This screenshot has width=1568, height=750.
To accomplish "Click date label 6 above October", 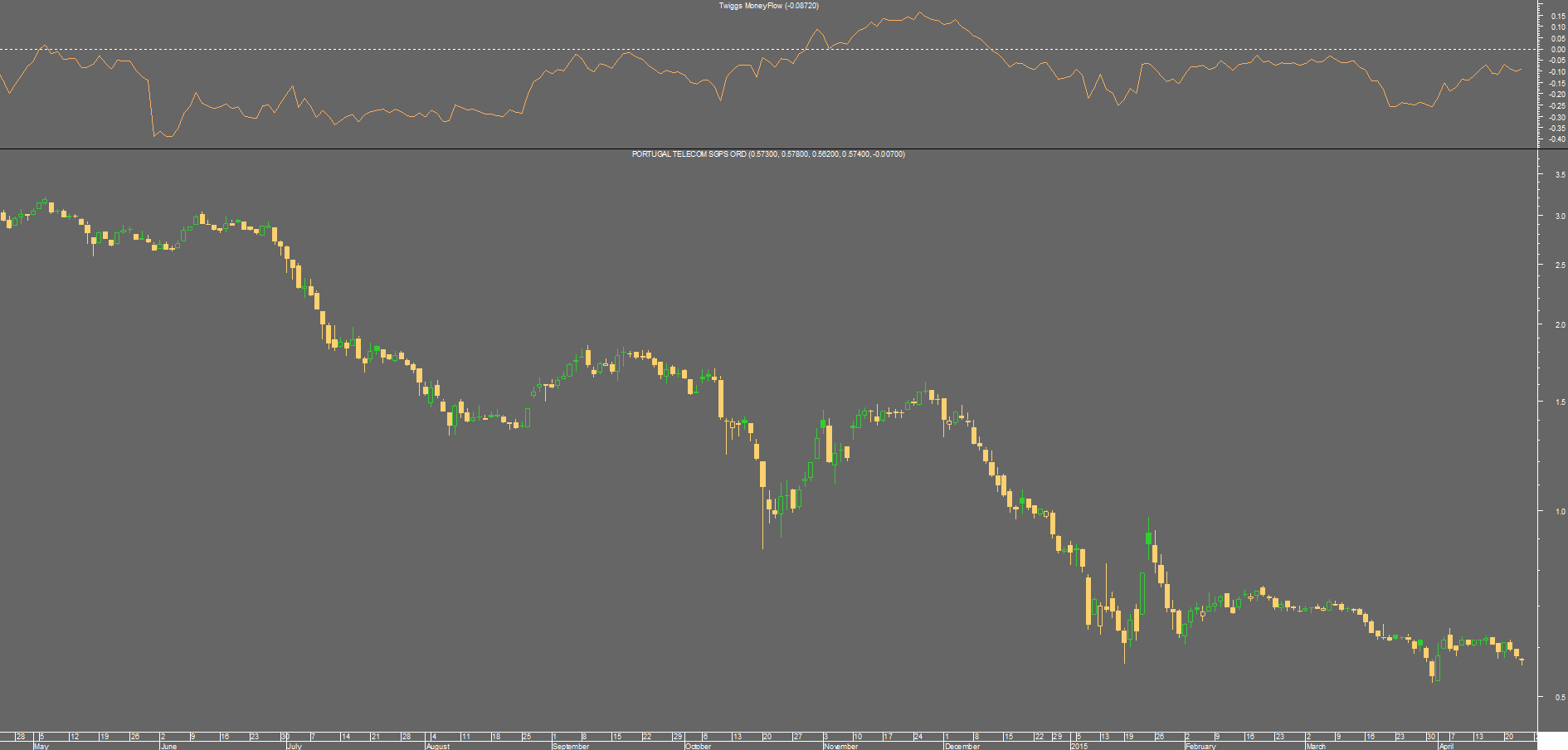I will click(x=705, y=737).
